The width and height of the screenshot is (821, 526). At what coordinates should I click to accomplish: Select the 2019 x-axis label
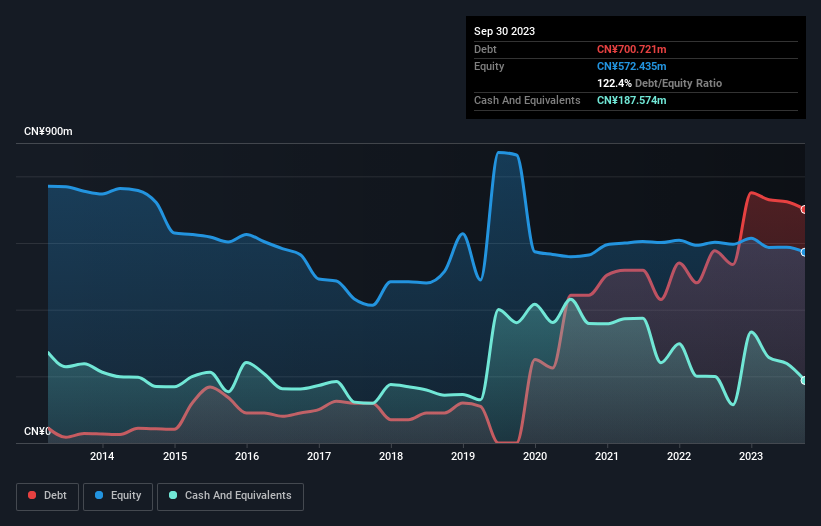463,456
